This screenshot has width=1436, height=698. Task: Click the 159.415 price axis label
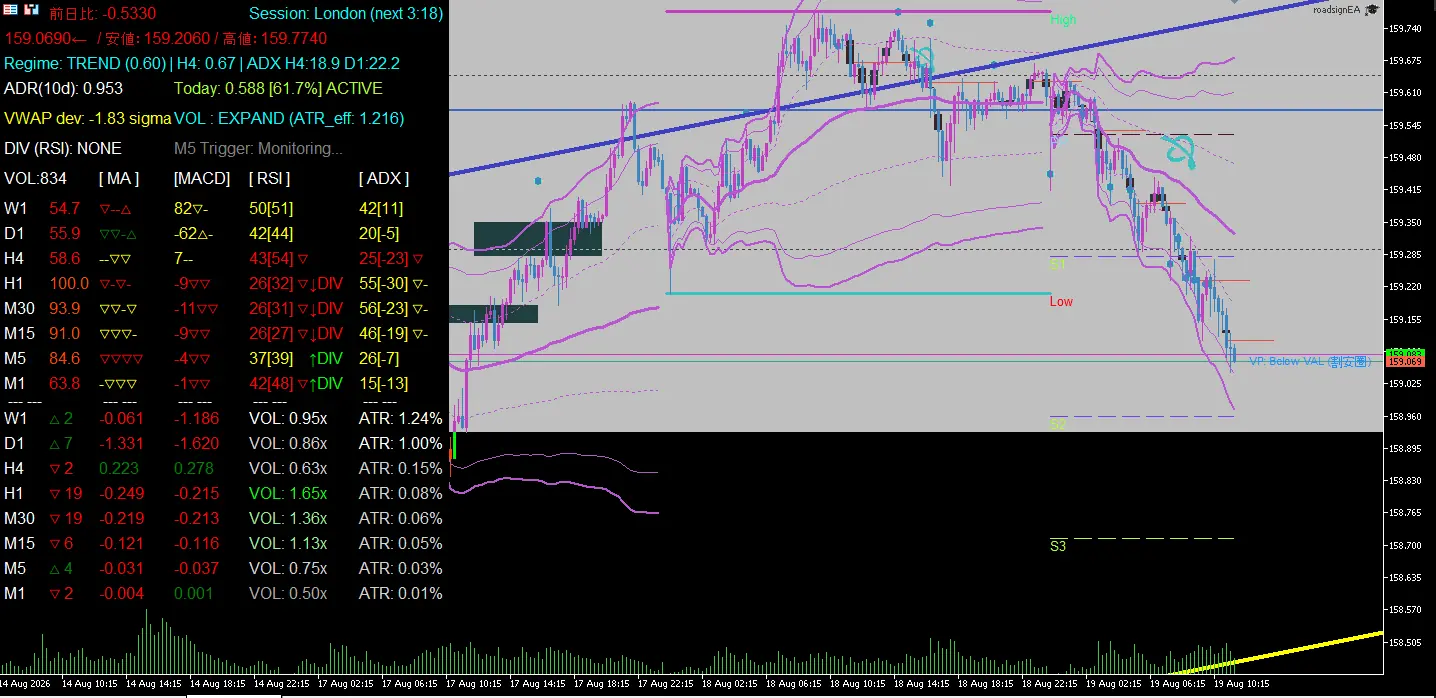click(1407, 190)
